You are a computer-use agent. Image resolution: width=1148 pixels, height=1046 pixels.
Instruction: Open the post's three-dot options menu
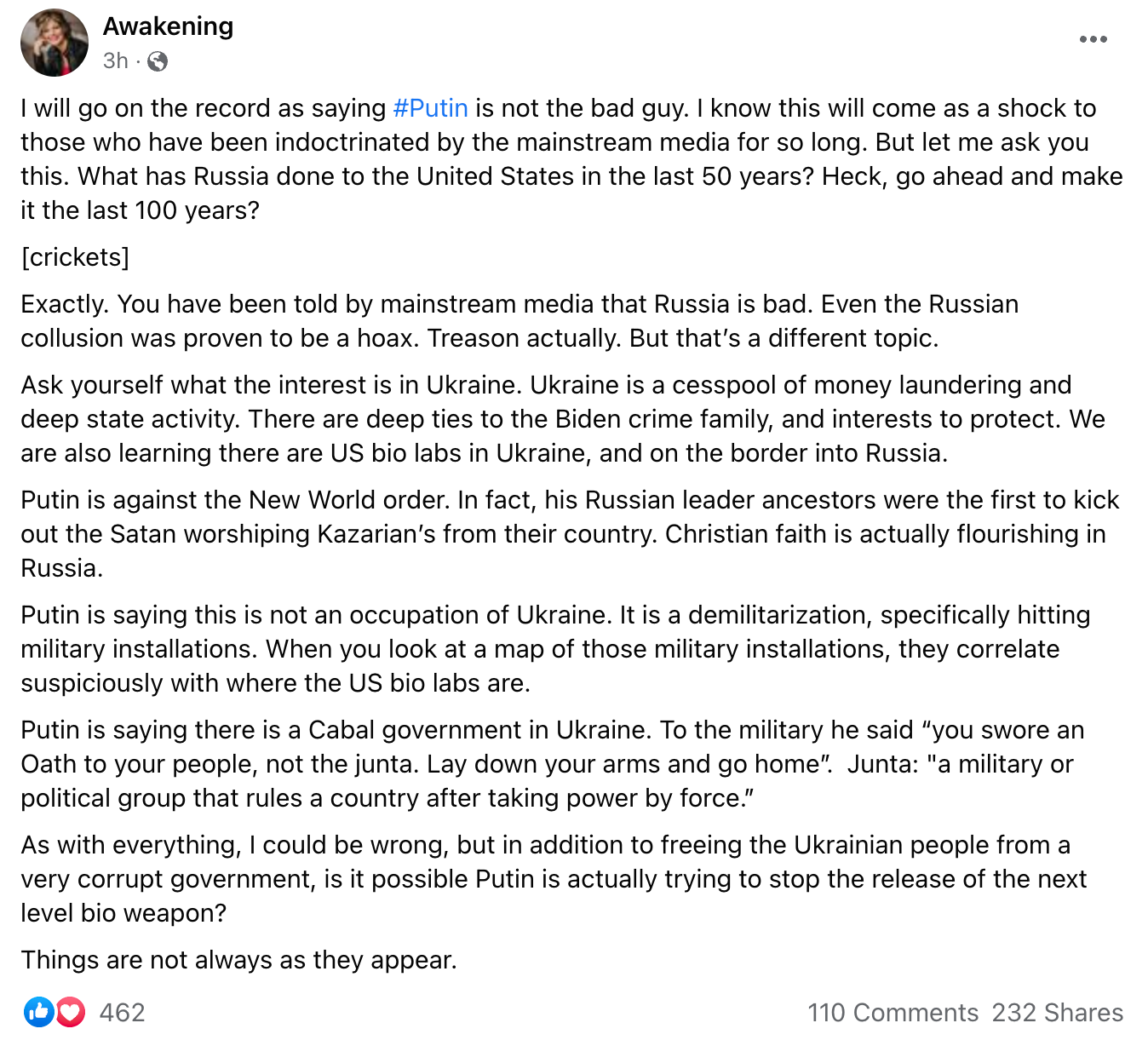(x=1093, y=40)
